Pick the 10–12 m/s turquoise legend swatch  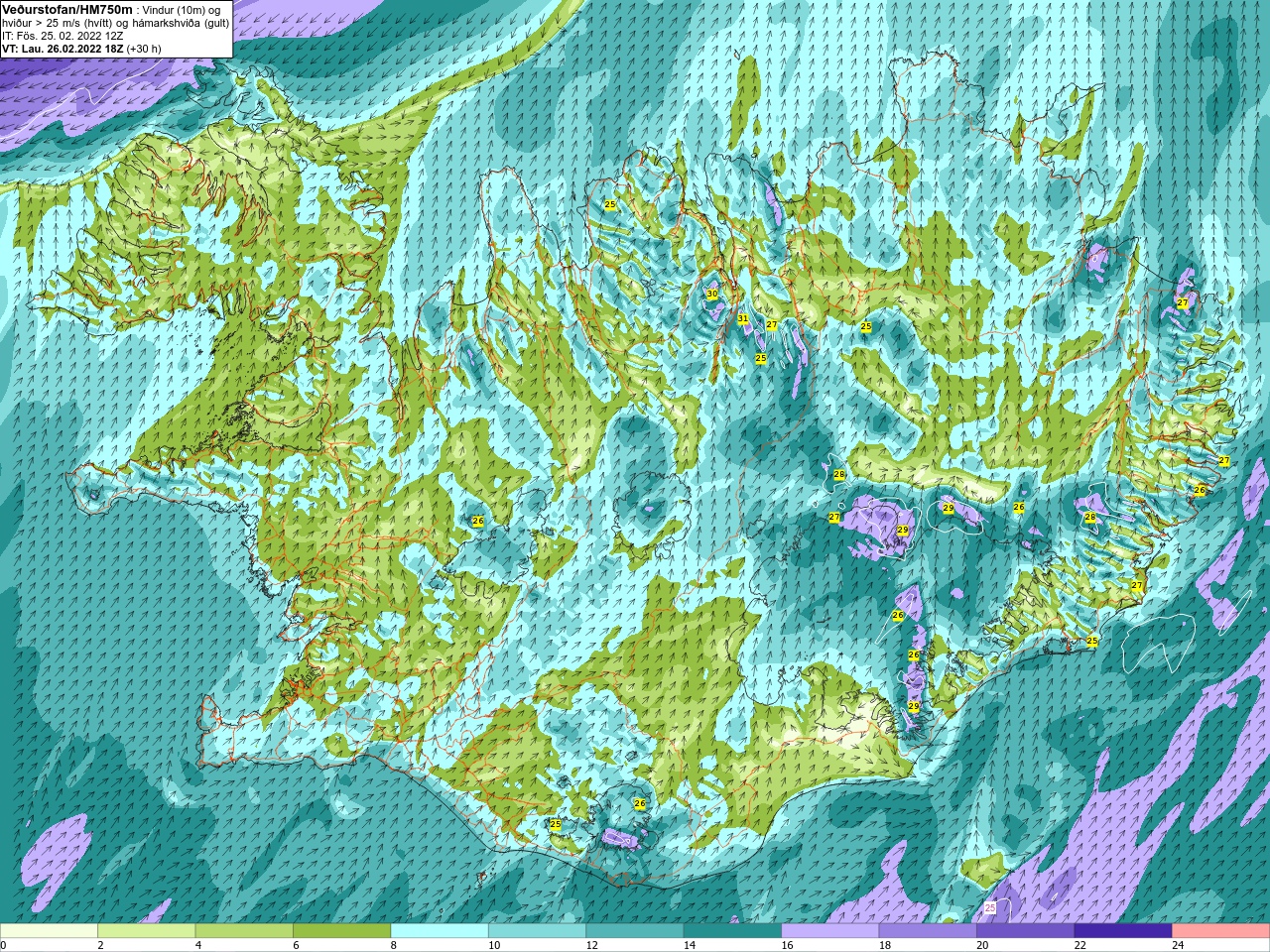pos(538,931)
